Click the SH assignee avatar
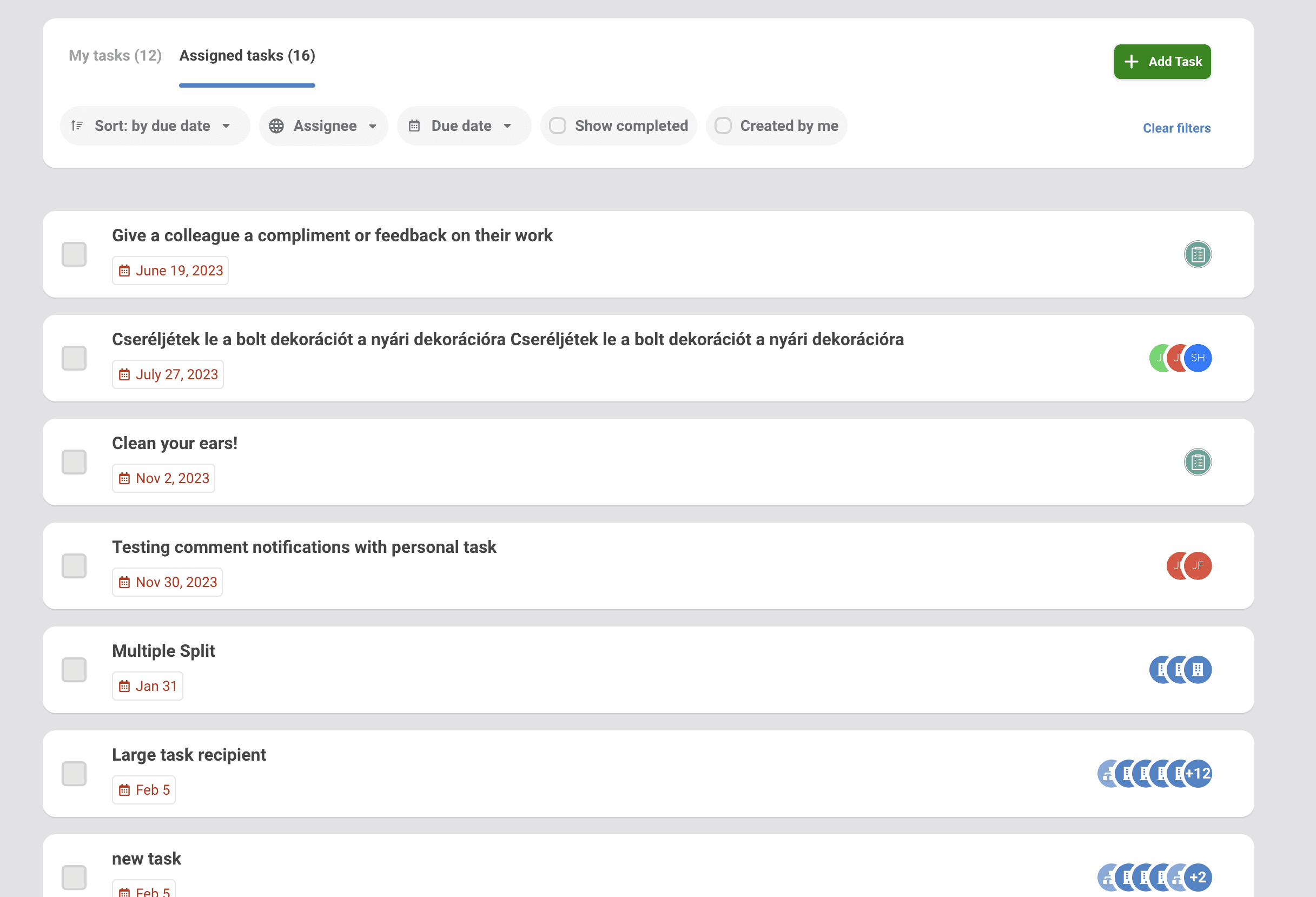The width and height of the screenshot is (1316, 897). click(x=1198, y=358)
